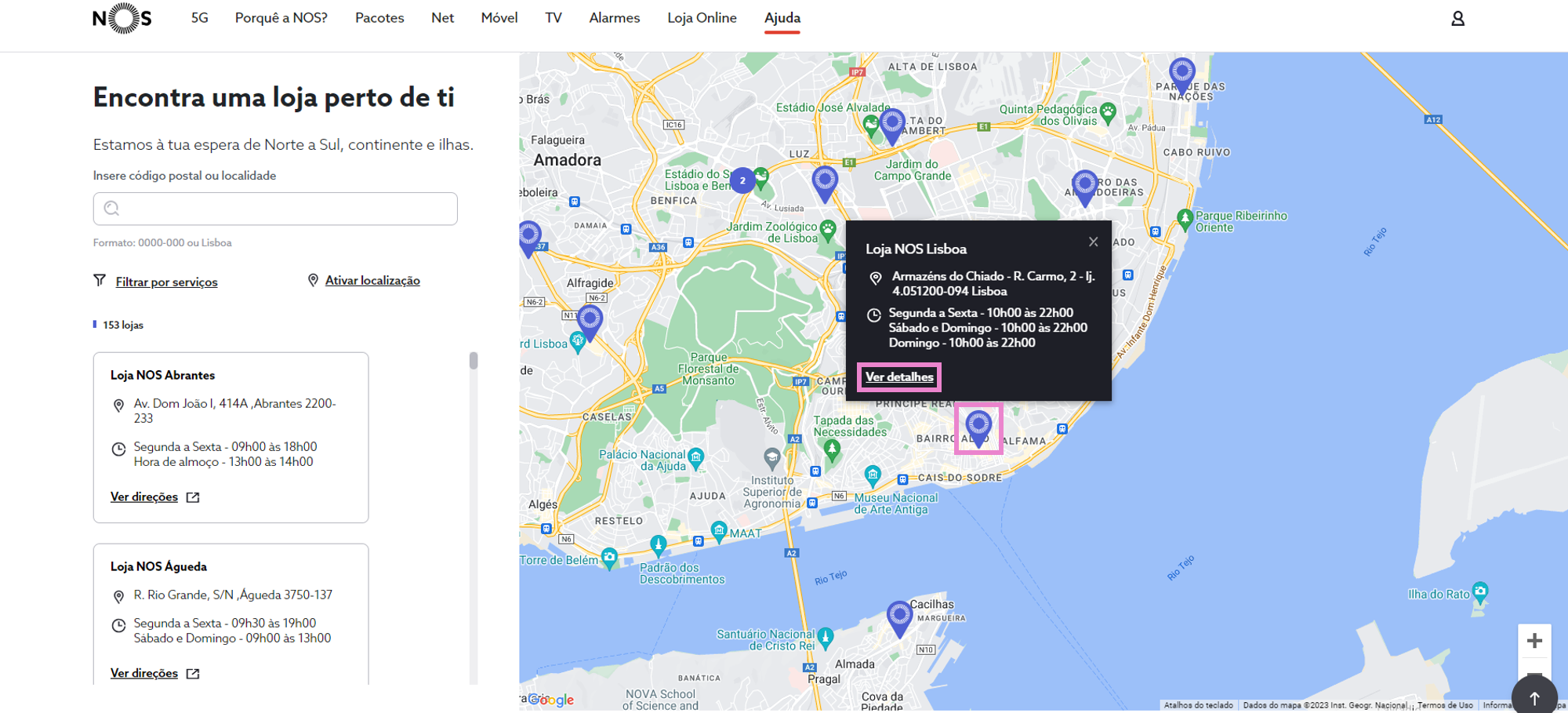Click Atalhos do teclado map button
This screenshot has width=1568, height=713.
coord(1198,705)
